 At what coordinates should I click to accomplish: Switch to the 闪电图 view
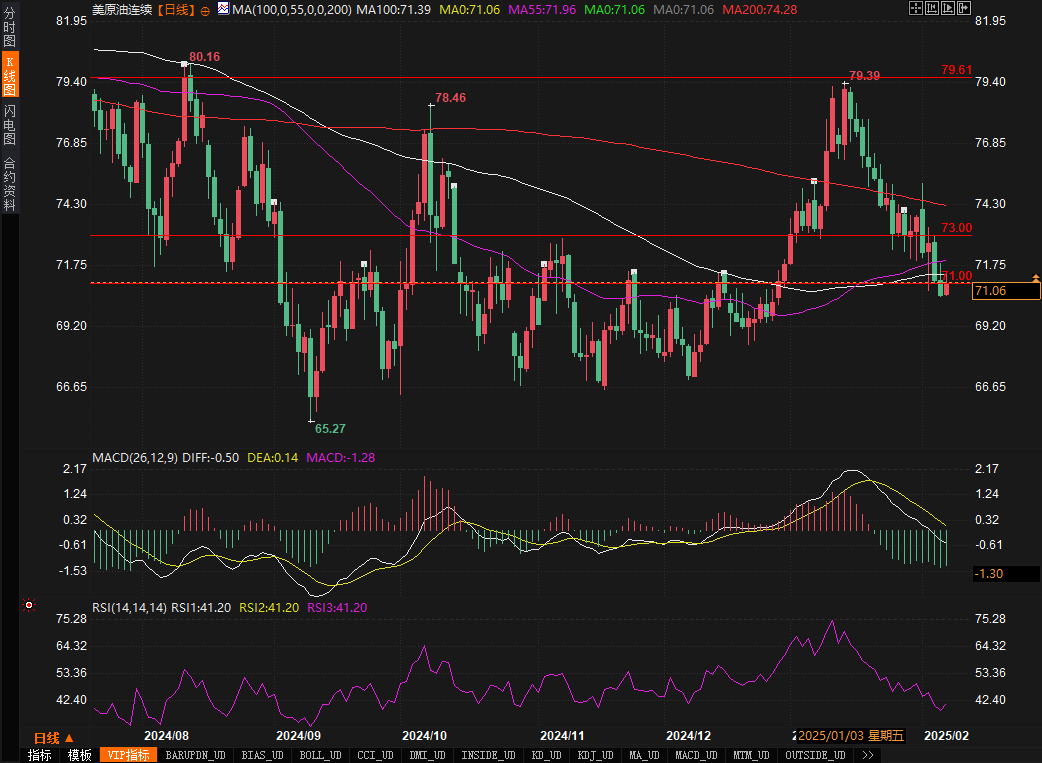click(x=9, y=125)
